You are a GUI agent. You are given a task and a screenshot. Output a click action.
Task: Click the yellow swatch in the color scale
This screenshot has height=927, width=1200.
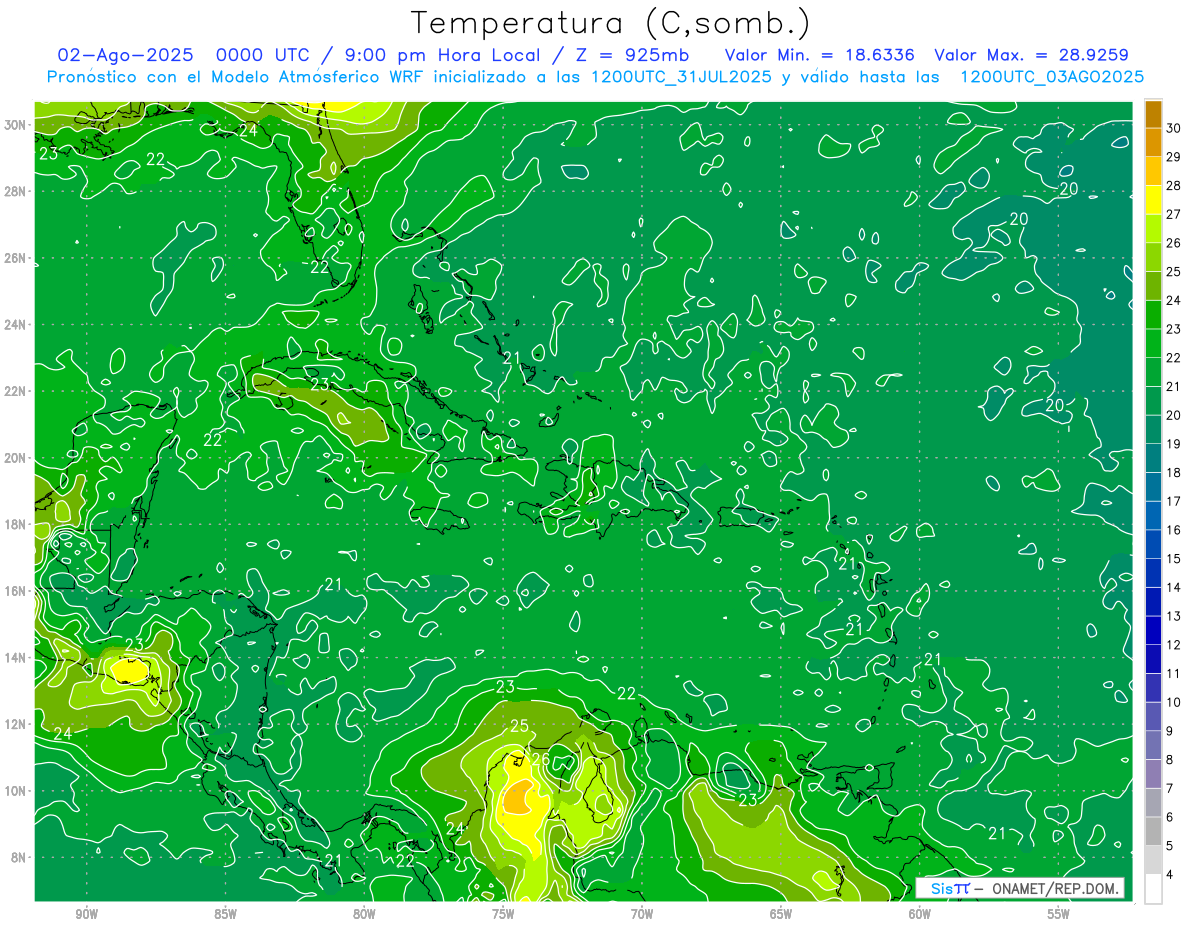[x=1153, y=200]
